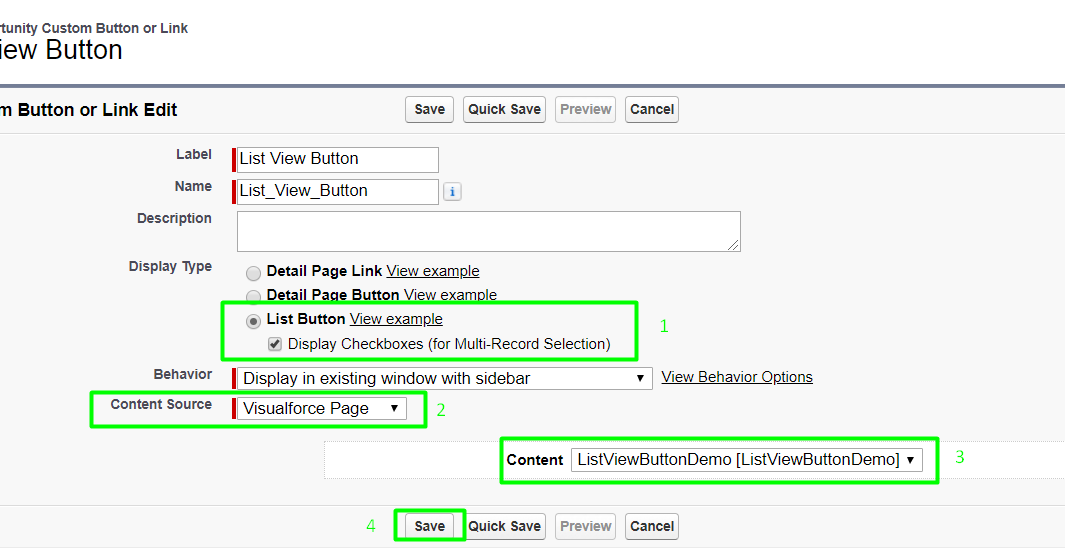Select the Detail Page Link radio button
The image size is (1065, 559).
coord(254,273)
